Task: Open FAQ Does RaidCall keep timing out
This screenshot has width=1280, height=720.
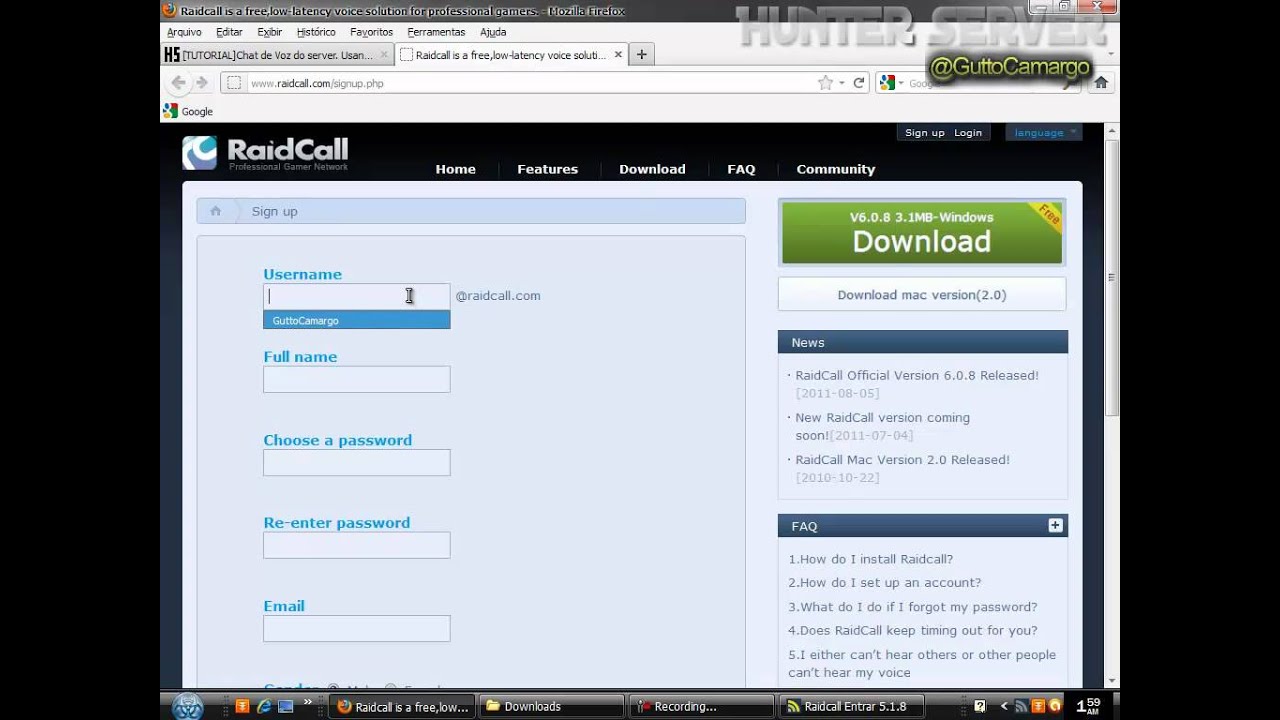Action: pos(912,631)
